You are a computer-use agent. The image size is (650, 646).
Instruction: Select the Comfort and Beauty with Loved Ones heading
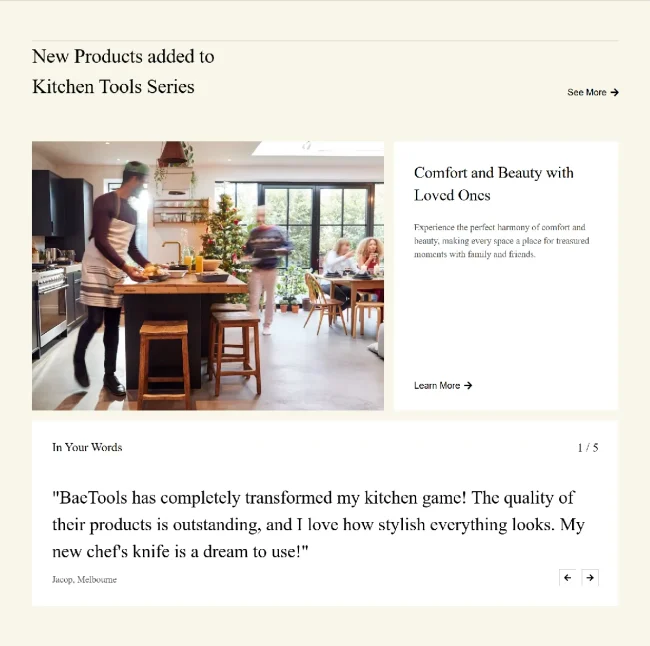tap(493, 184)
